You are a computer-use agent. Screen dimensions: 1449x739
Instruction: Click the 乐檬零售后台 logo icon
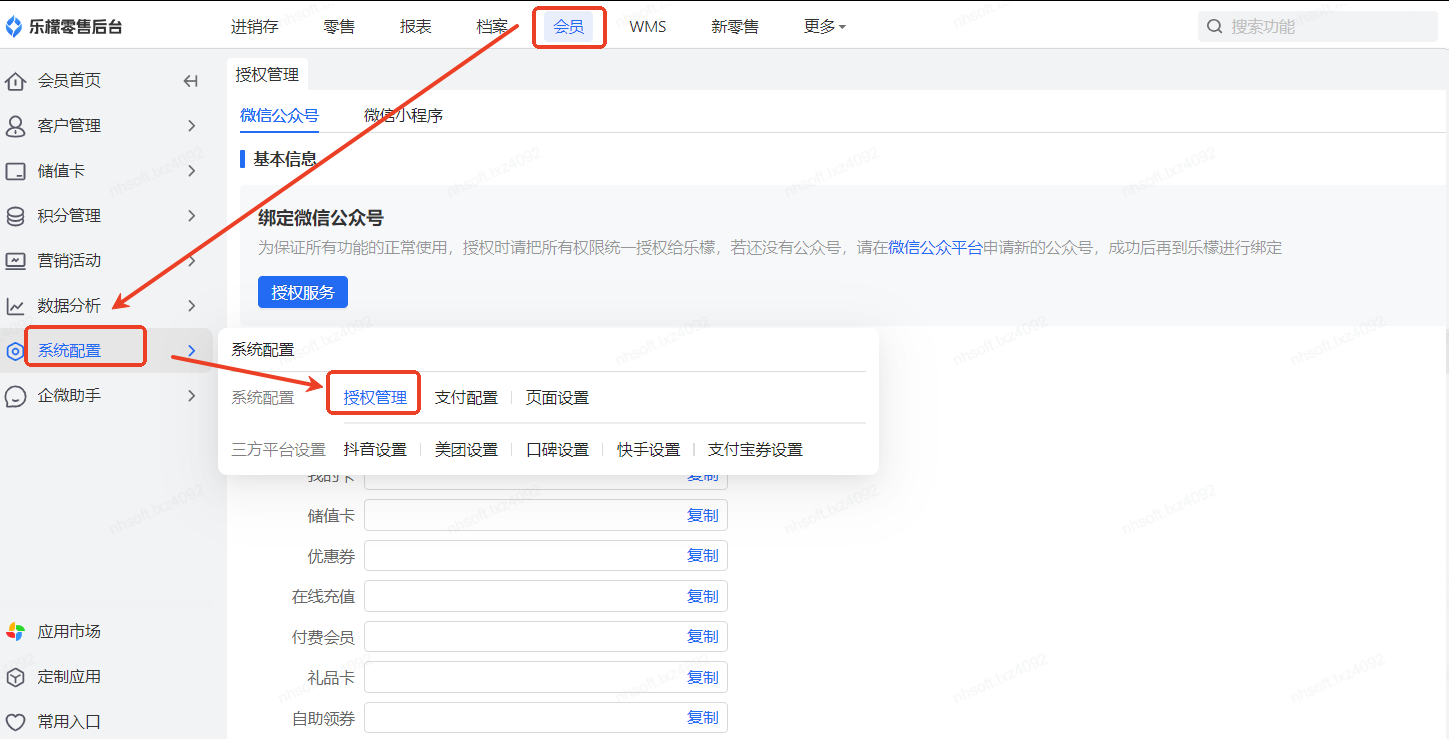click(x=14, y=27)
